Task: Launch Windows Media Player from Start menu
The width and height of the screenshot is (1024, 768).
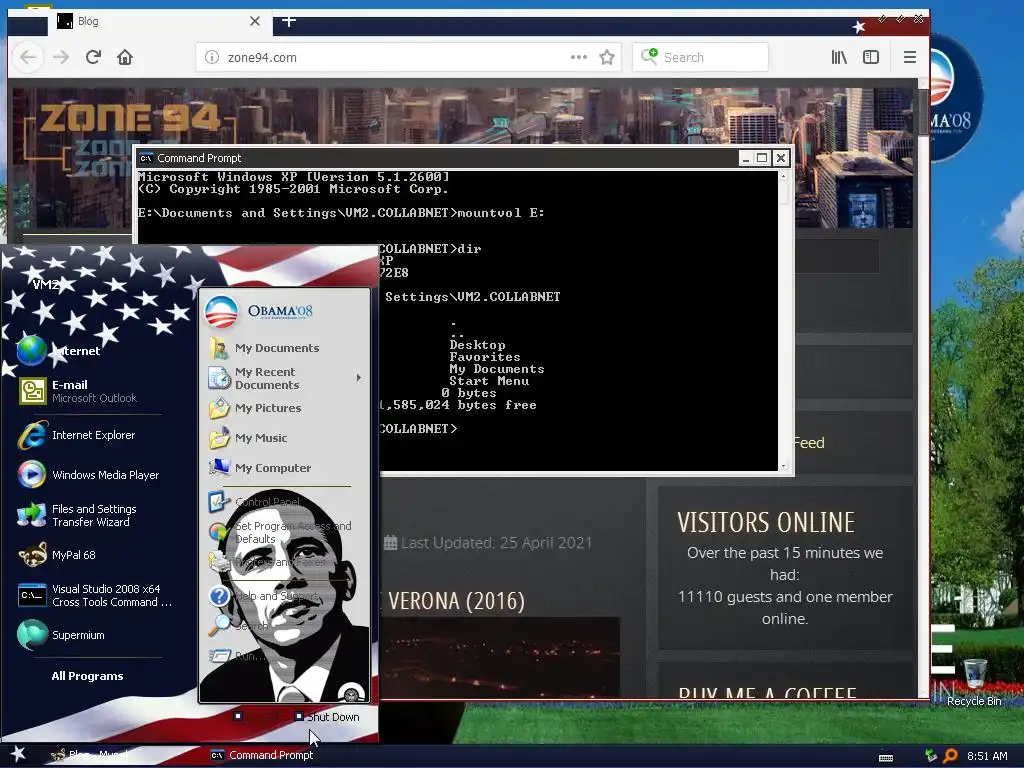Action: 89,475
